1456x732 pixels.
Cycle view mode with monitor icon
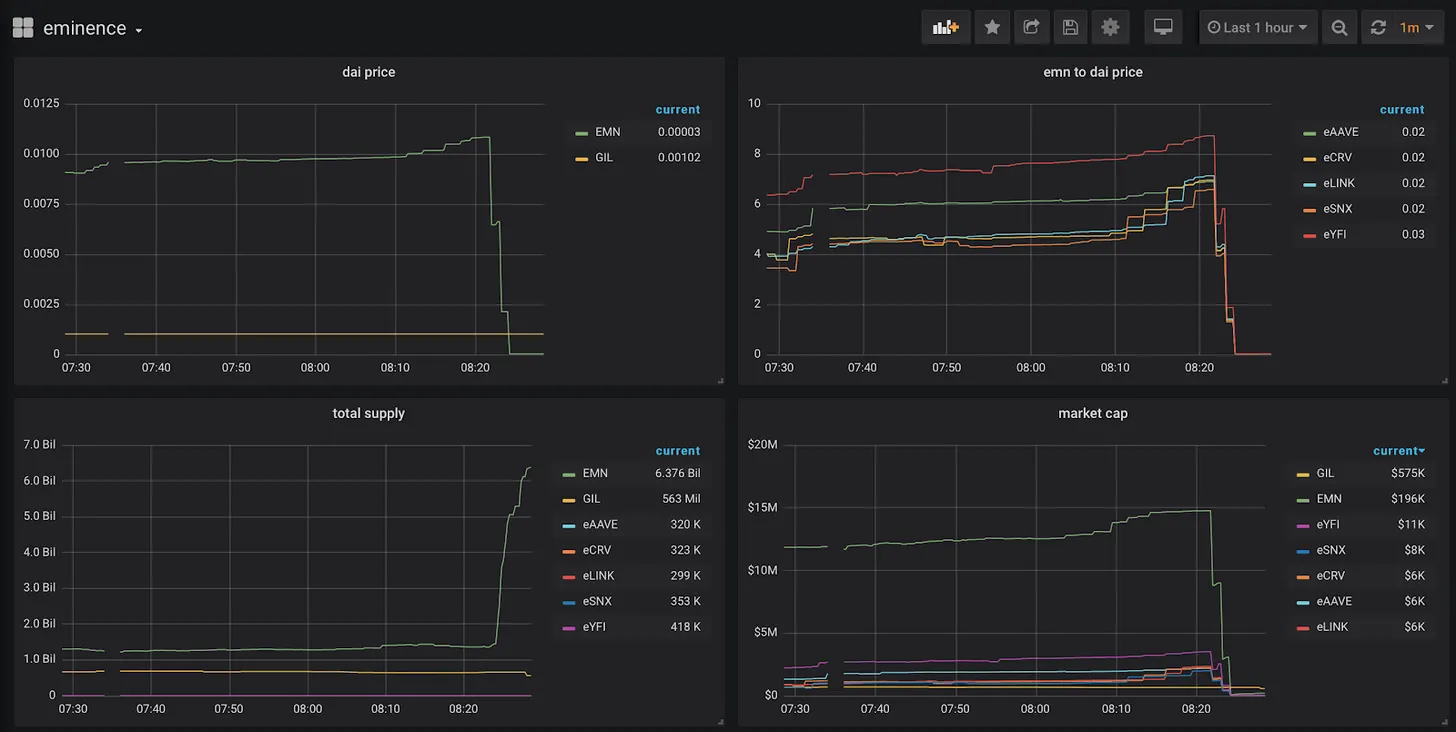tap(1163, 28)
